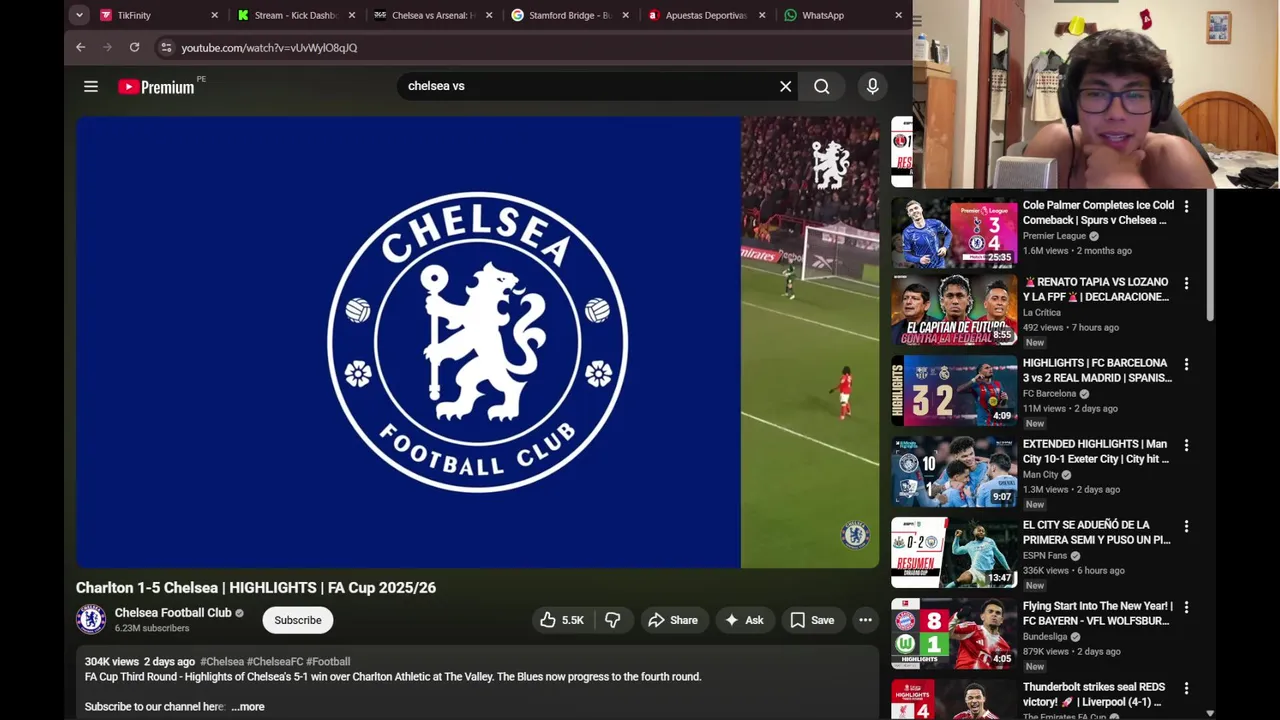The image size is (1280, 720).
Task: Click the page vertical scrollbar
Action: tap(1209, 255)
